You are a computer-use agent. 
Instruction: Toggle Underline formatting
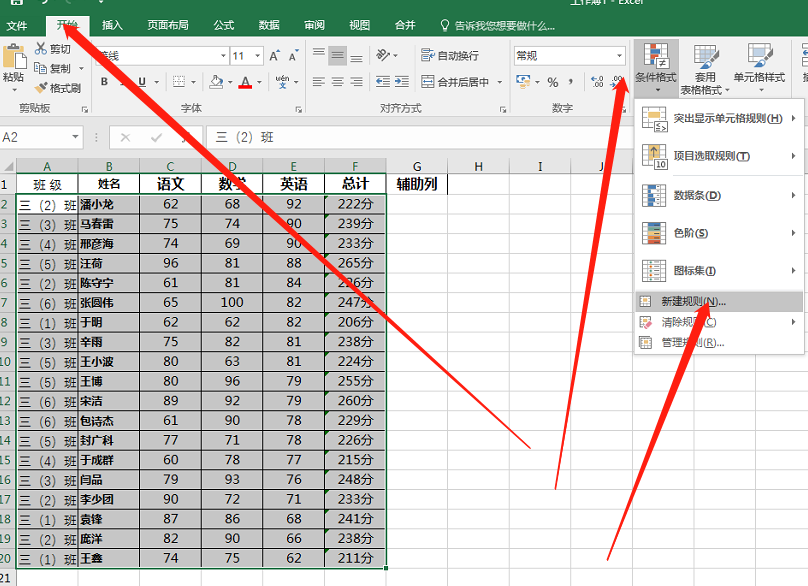[x=142, y=81]
